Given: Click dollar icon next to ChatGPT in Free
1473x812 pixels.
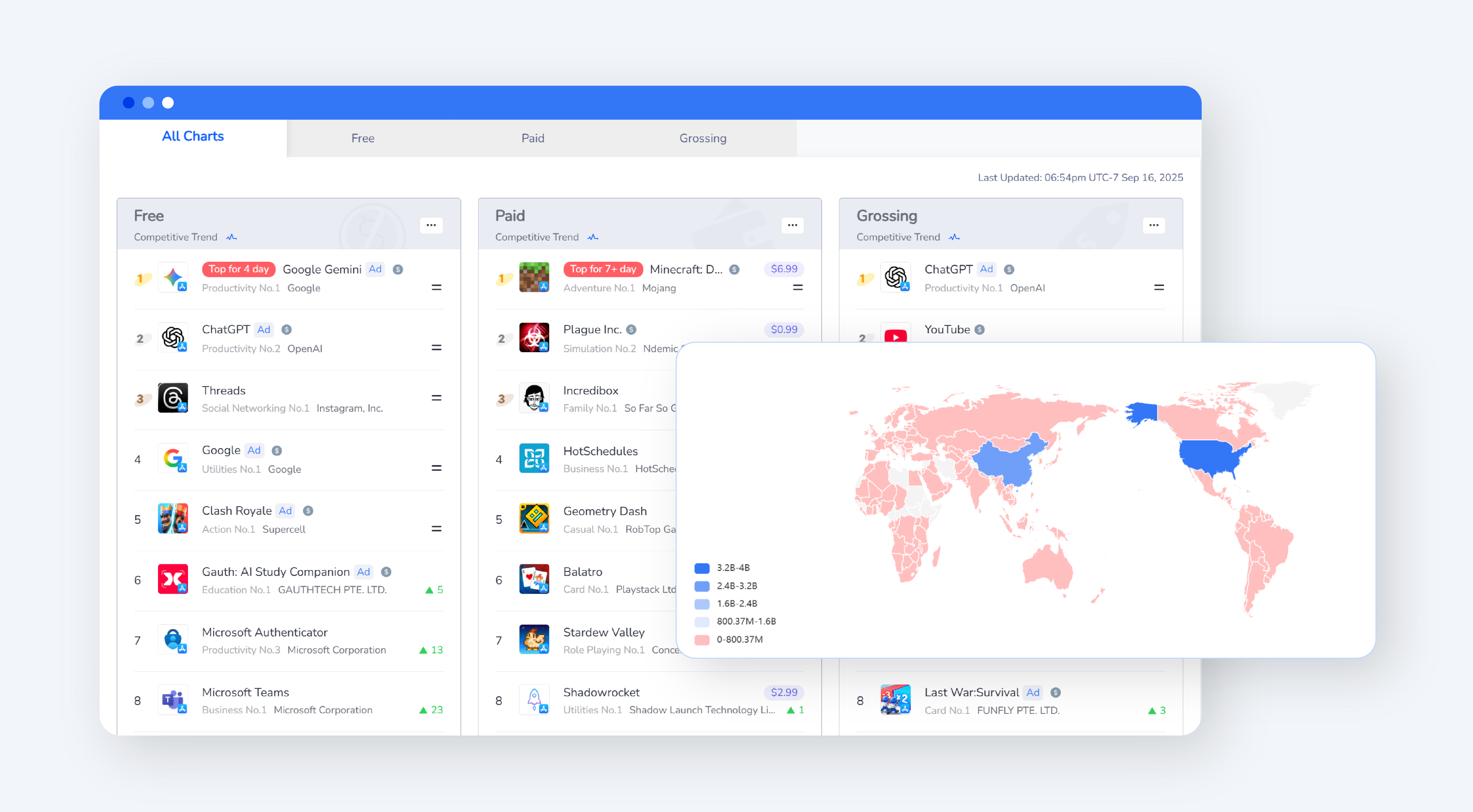Looking at the screenshot, I should pyautogui.click(x=287, y=330).
